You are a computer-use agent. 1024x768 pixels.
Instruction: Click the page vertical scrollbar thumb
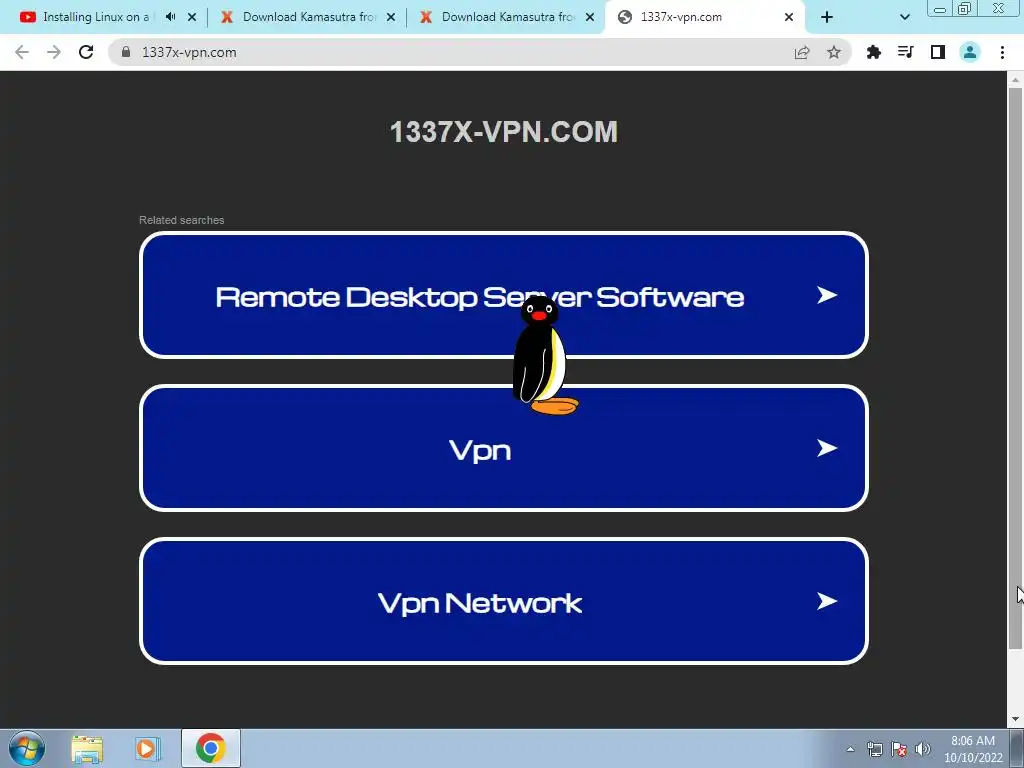pyautogui.click(x=1015, y=368)
